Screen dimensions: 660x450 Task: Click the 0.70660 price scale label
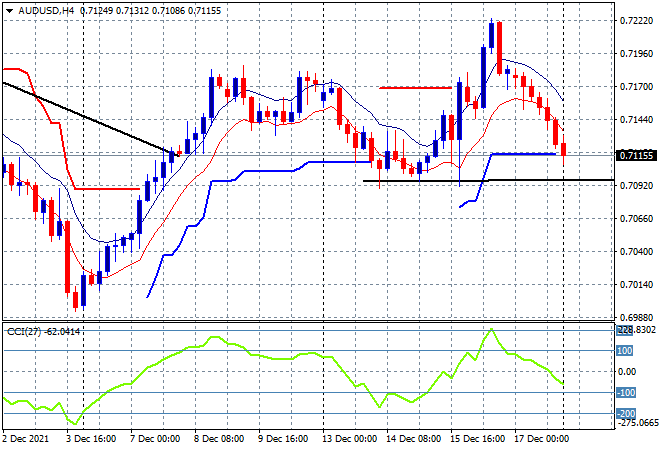(x=636, y=218)
